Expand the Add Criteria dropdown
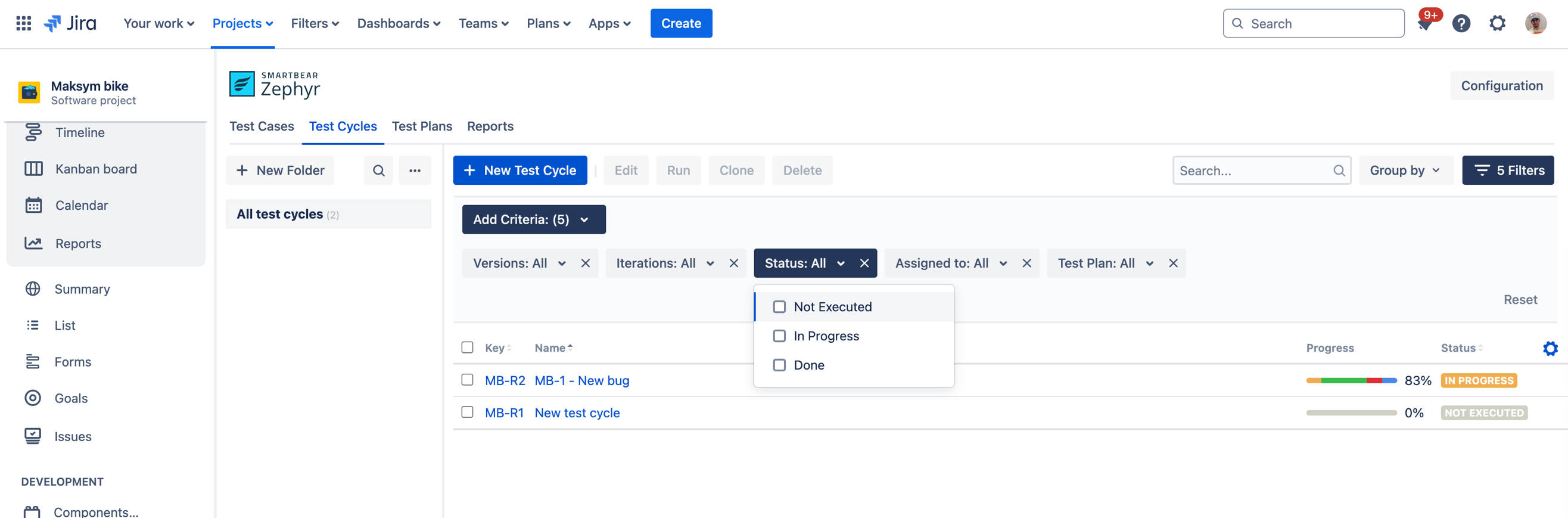This screenshot has height=518, width=1568. 533,219
